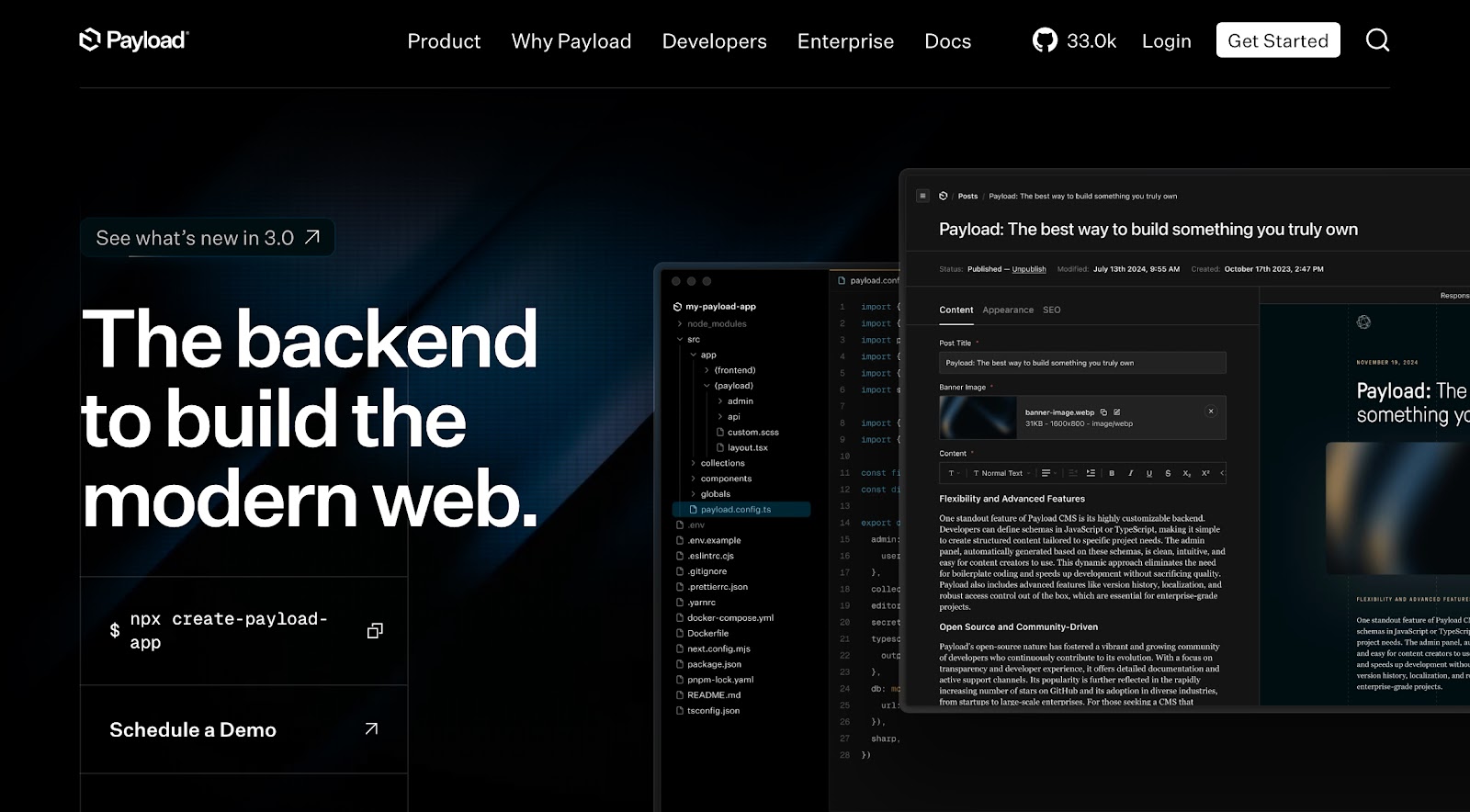Click the my-payload-app project icon
Screen dimensions: 1470x812
[x=678, y=307]
